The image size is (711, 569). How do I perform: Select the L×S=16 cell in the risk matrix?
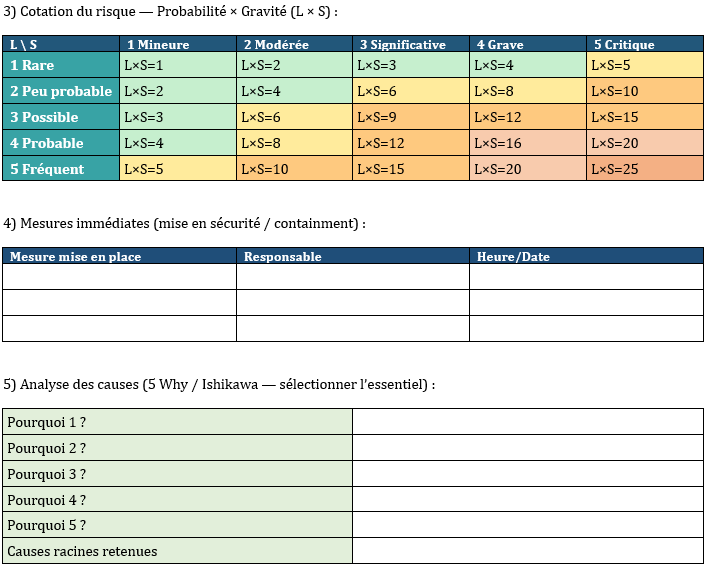[x=527, y=143]
